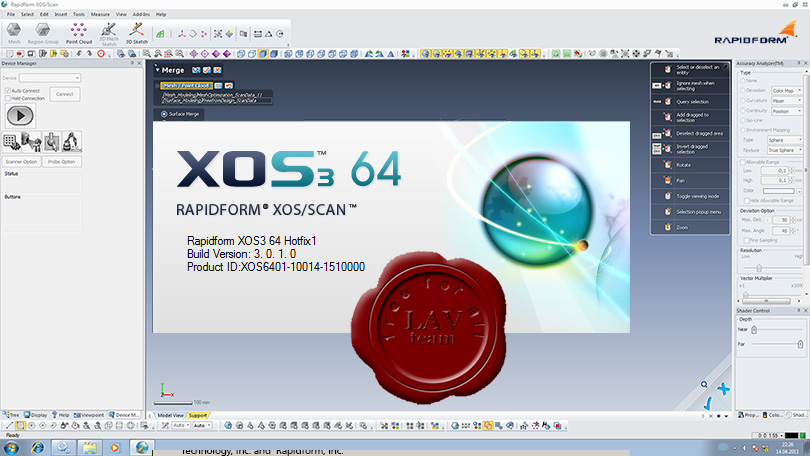Open Windows Start menu
The image size is (810, 456).
click(11, 447)
